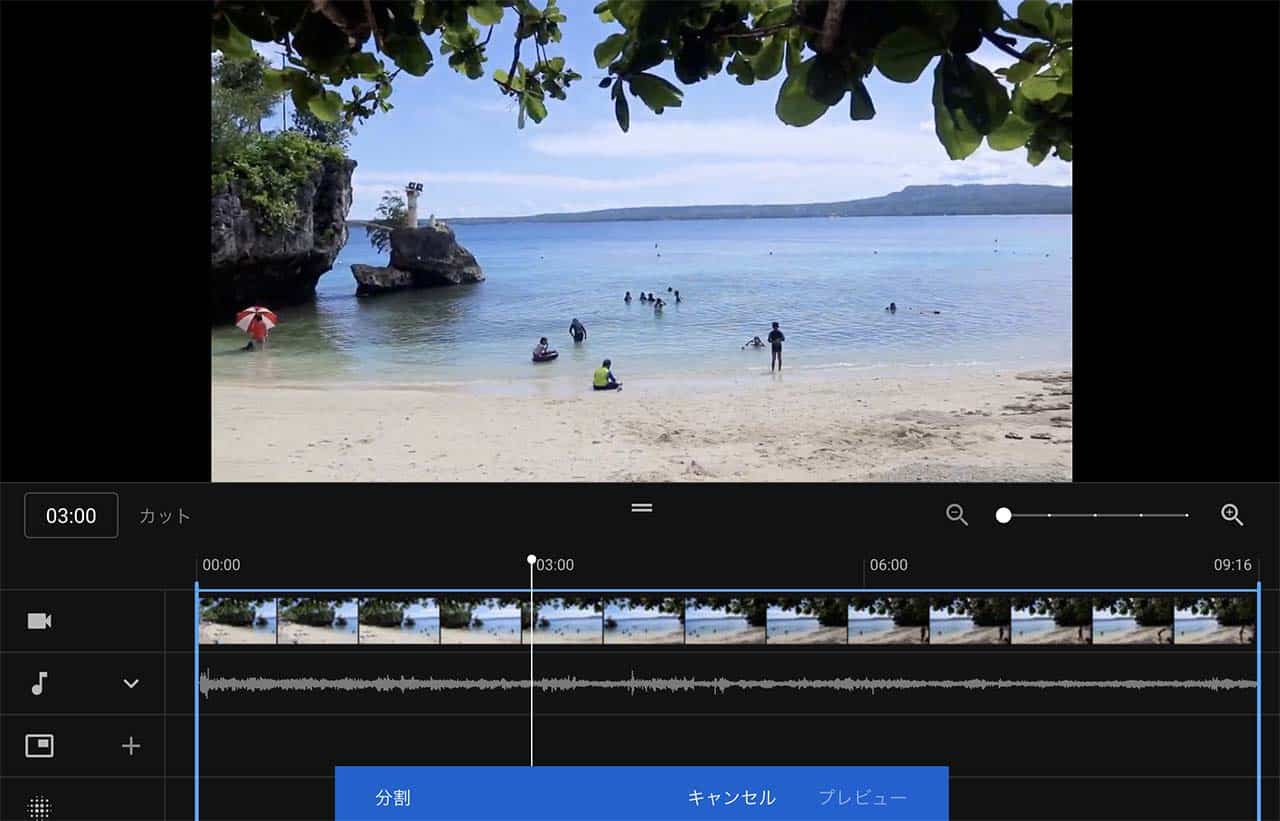Viewport: 1280px width, 821px height.
Task: Click the audio waveform track
Action: [728, 684]
